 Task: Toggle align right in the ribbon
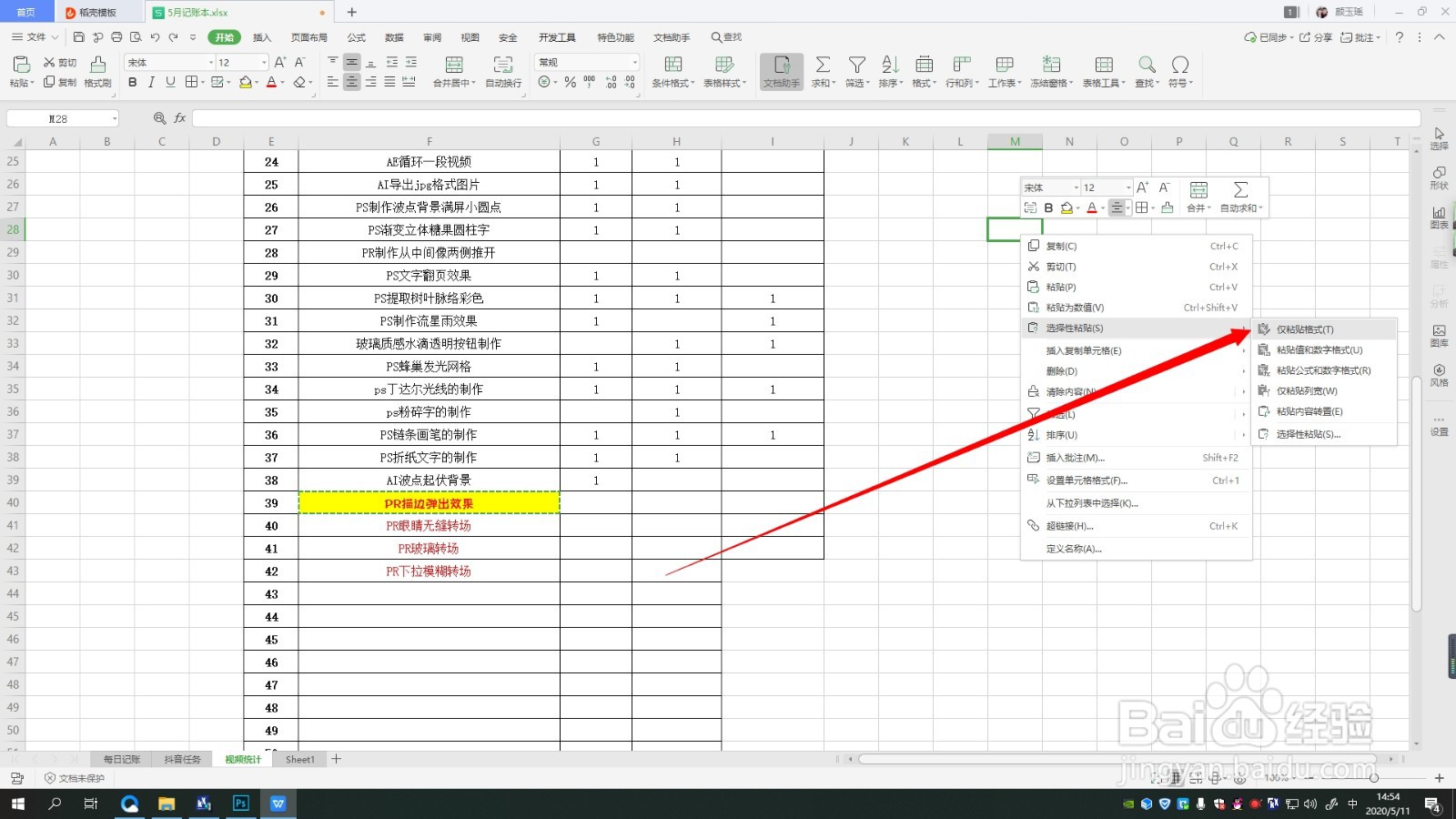[370, 82]
